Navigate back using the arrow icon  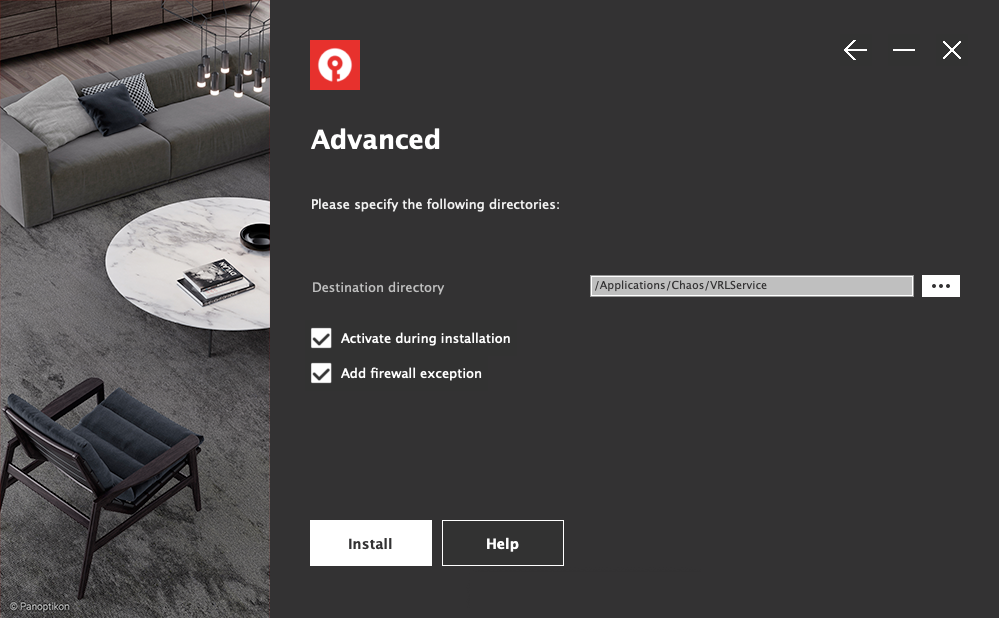pos(855,50)
